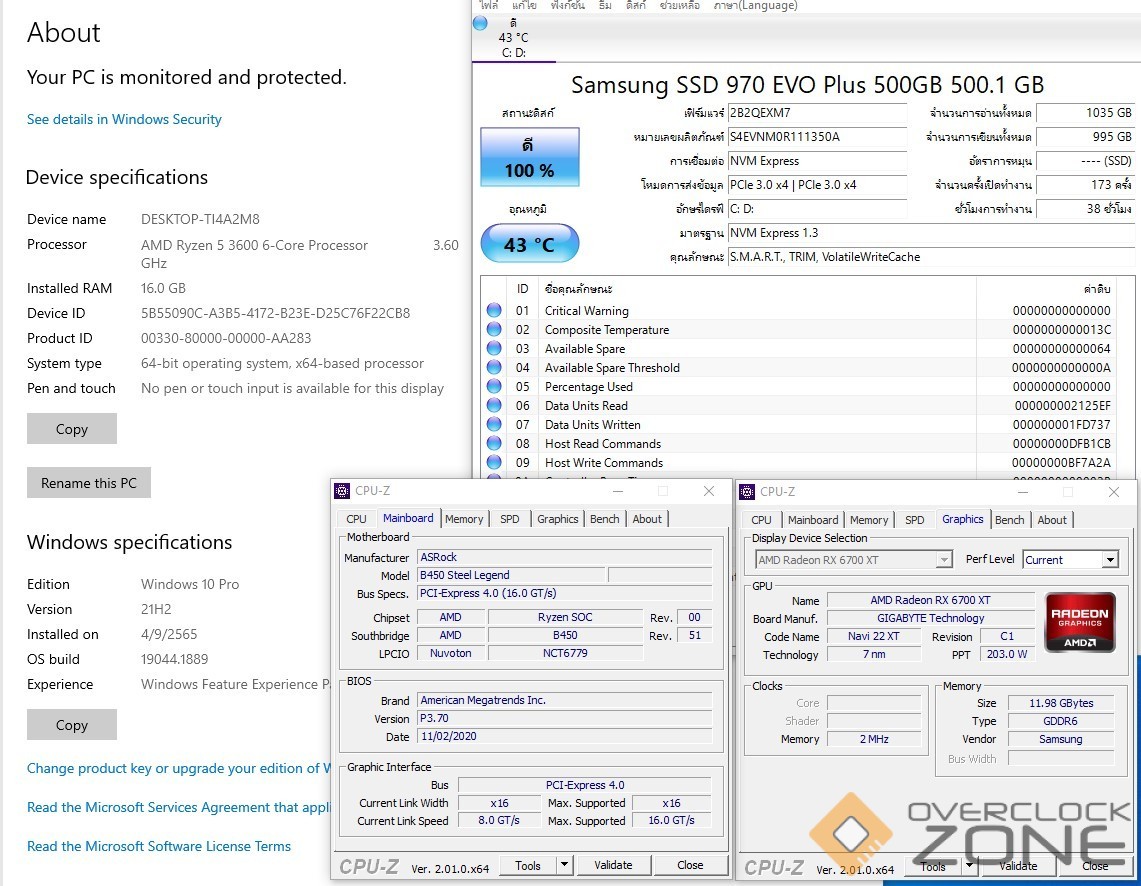Expand the Display Device Selection dropdown
Screen dimensions: 1141x886
(943, 560)
